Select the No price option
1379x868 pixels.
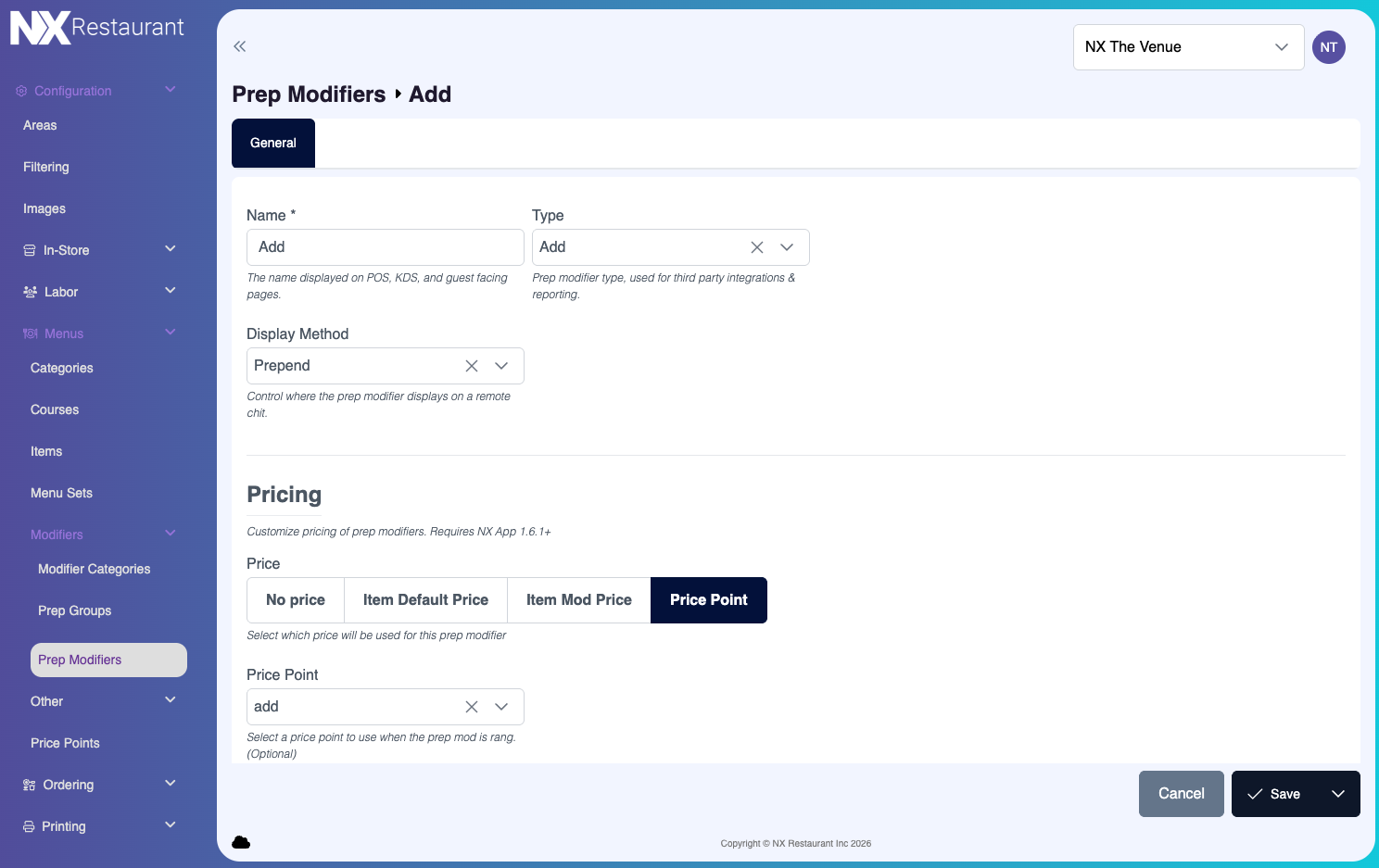[x=295, y=600]
